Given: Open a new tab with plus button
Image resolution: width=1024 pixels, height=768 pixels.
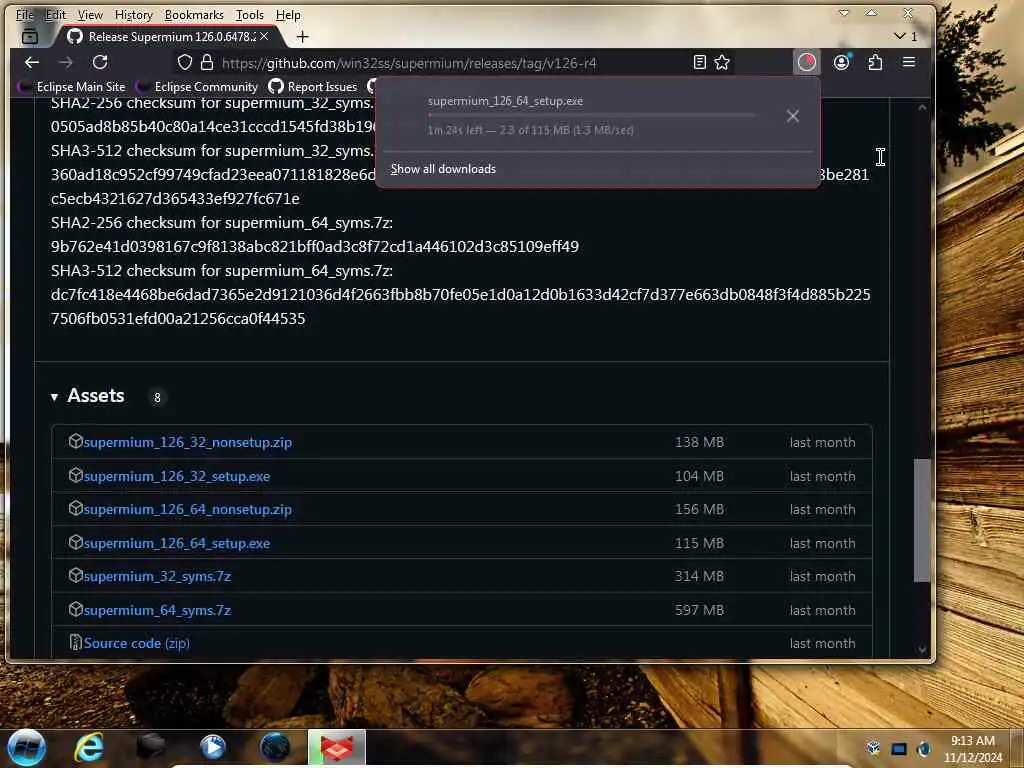Looking at the screenshot, I should tap(302, 37).
